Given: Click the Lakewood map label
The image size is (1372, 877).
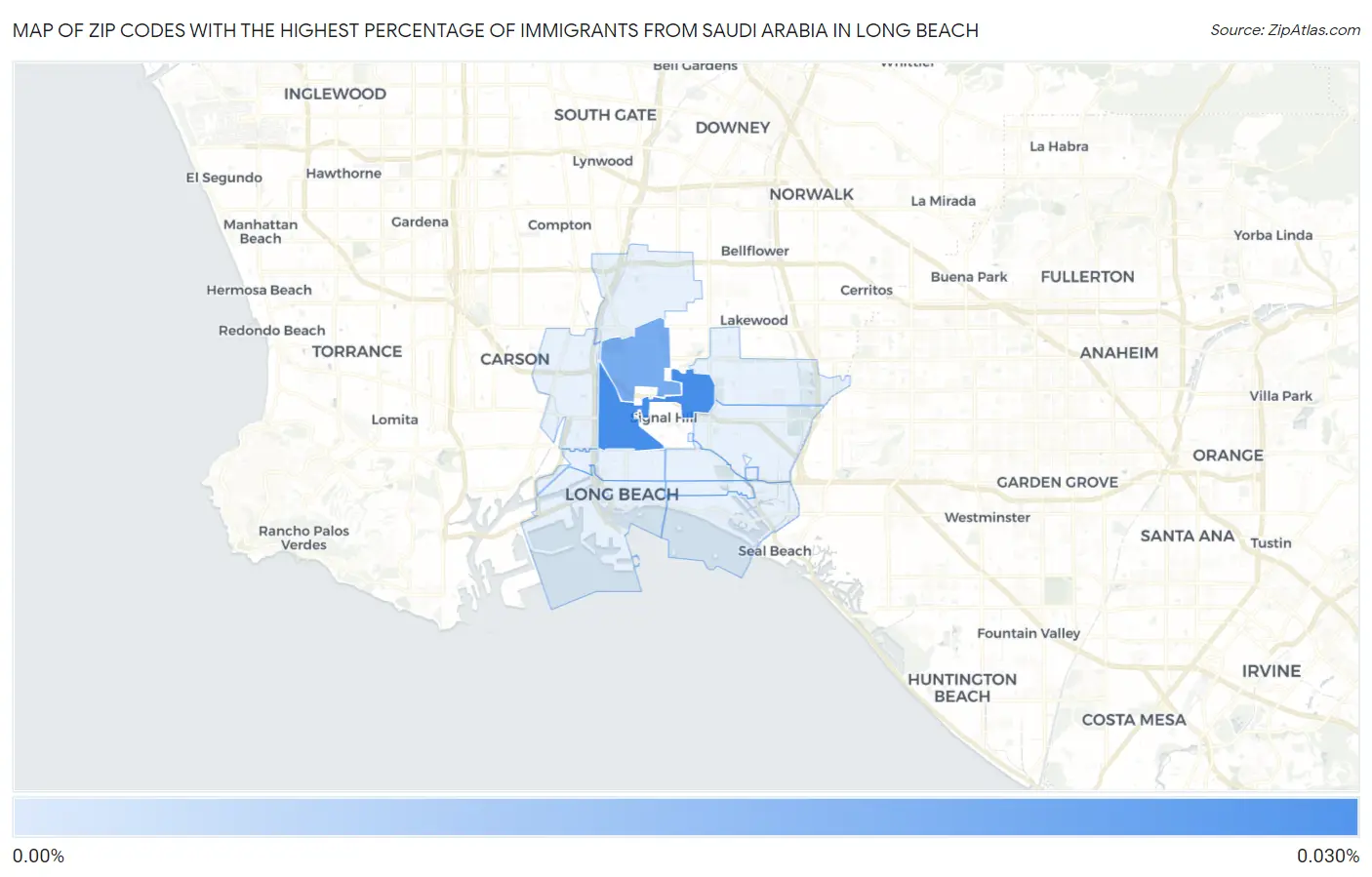Looking at the screenshot, I should coord(753,320).
